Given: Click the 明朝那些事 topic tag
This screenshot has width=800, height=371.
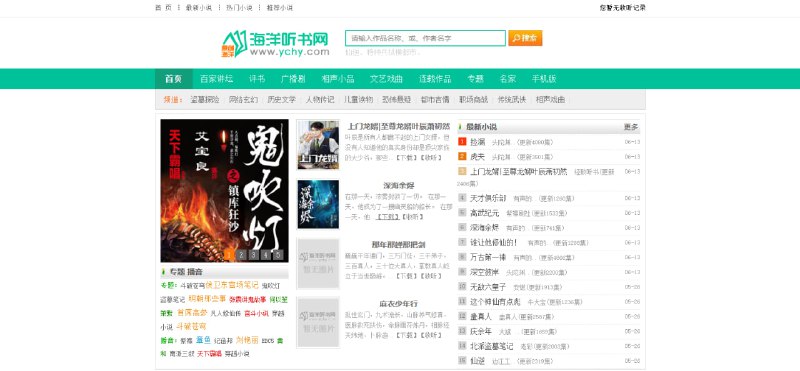Looking at the screenshot, I should (x=207, y=299).
